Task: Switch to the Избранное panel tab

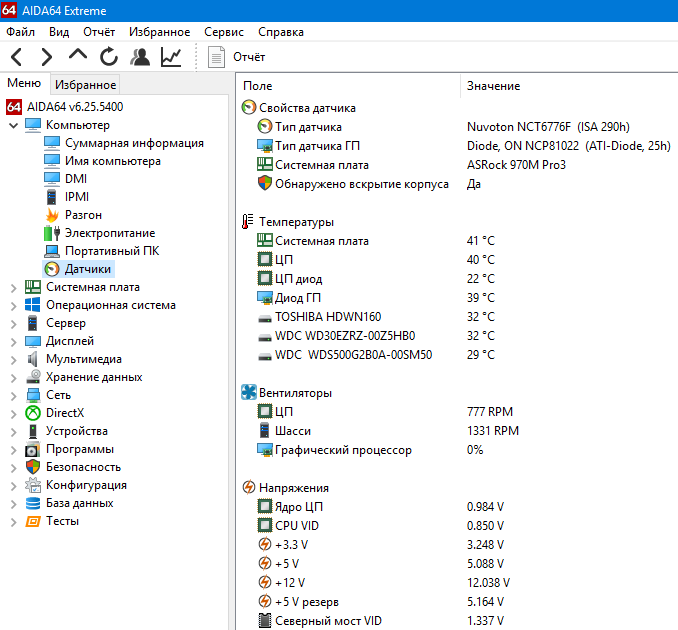Action: [x=85, y=85]
